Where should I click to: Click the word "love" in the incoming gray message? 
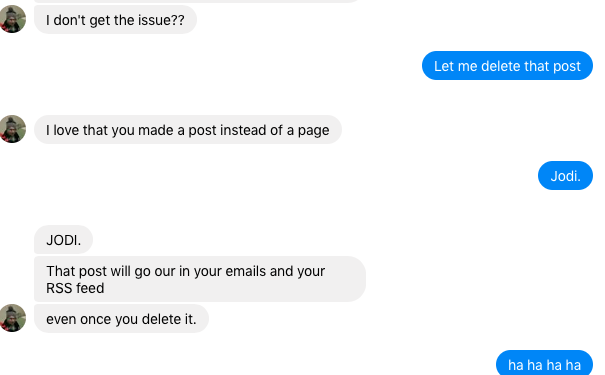[66, 130]
